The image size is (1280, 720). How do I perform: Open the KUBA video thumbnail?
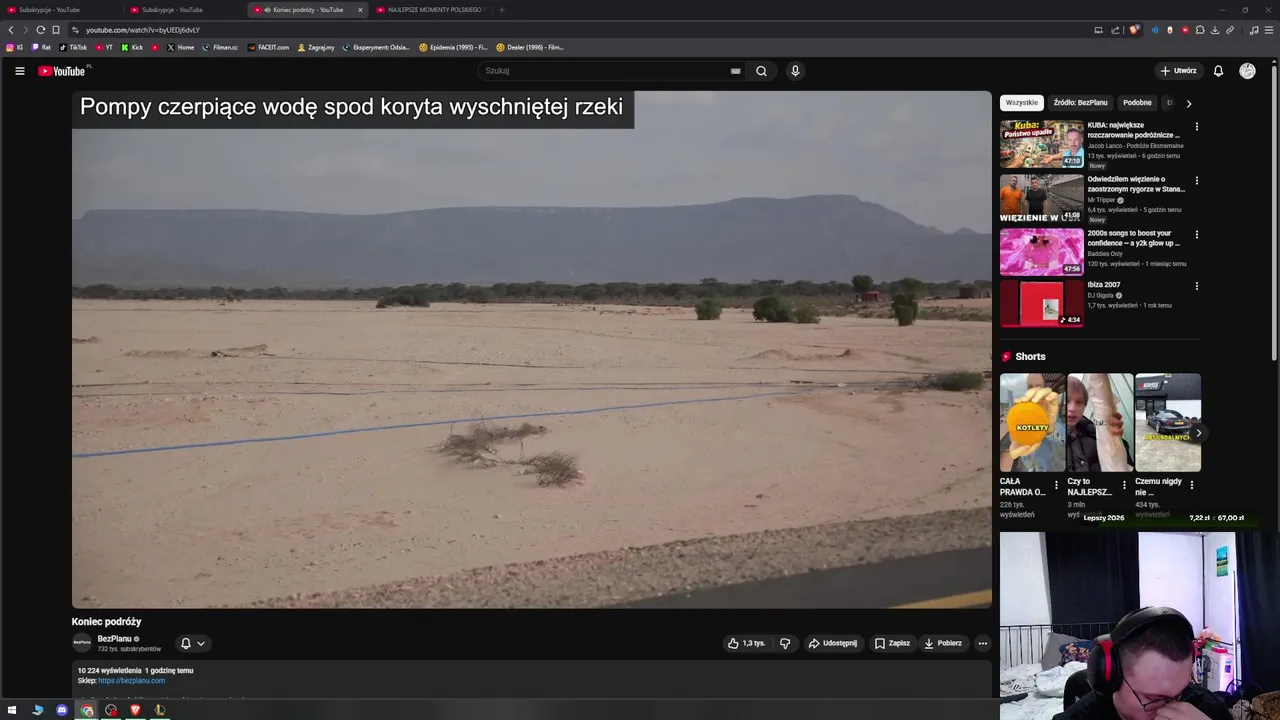(x=1042, y=144)
